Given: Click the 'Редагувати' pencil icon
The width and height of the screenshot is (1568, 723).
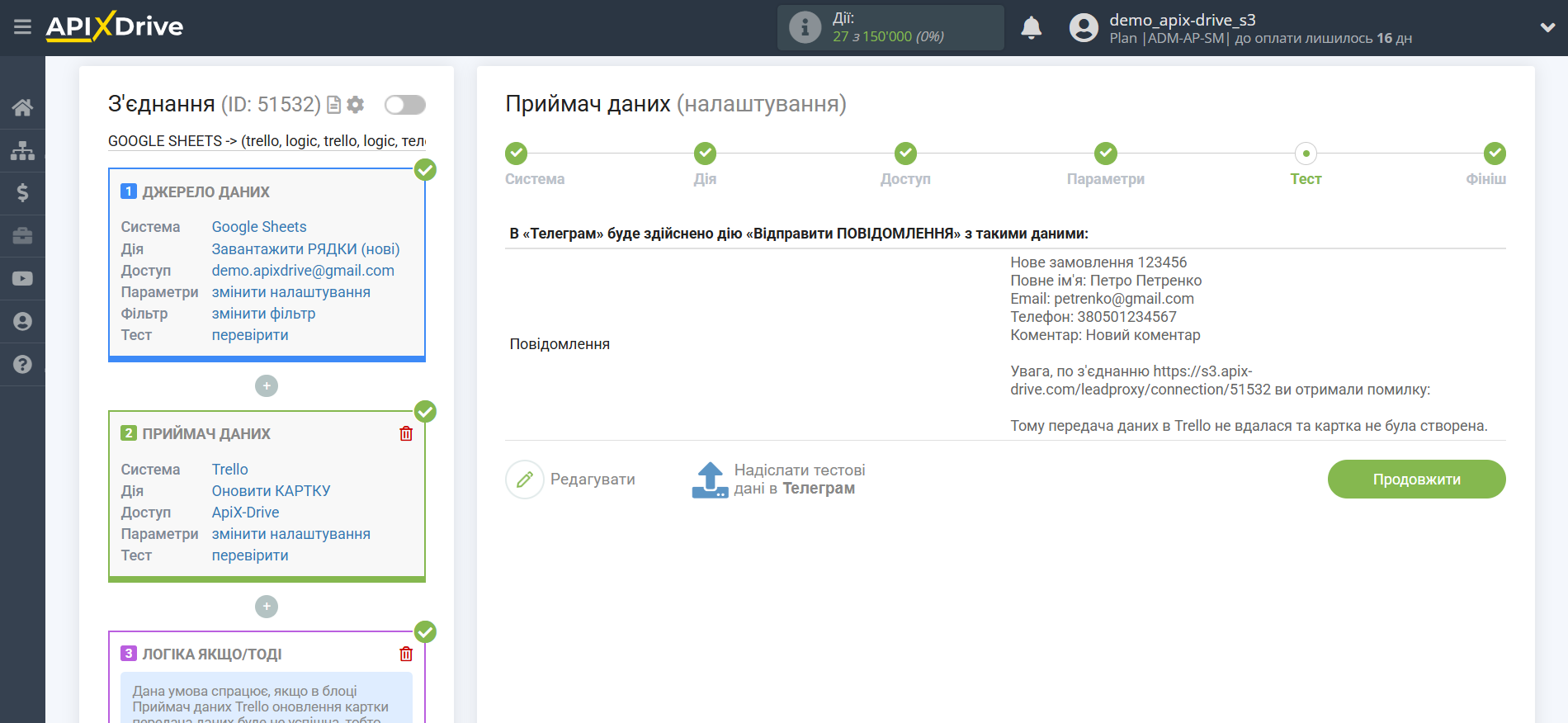Looking at the screenshot, I should point(525,480).
